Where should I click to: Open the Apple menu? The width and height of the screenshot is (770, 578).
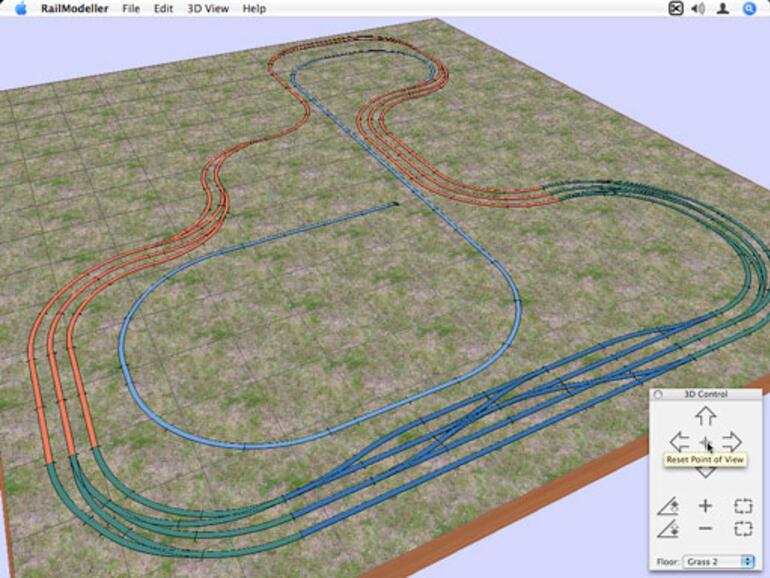point(20,8)
